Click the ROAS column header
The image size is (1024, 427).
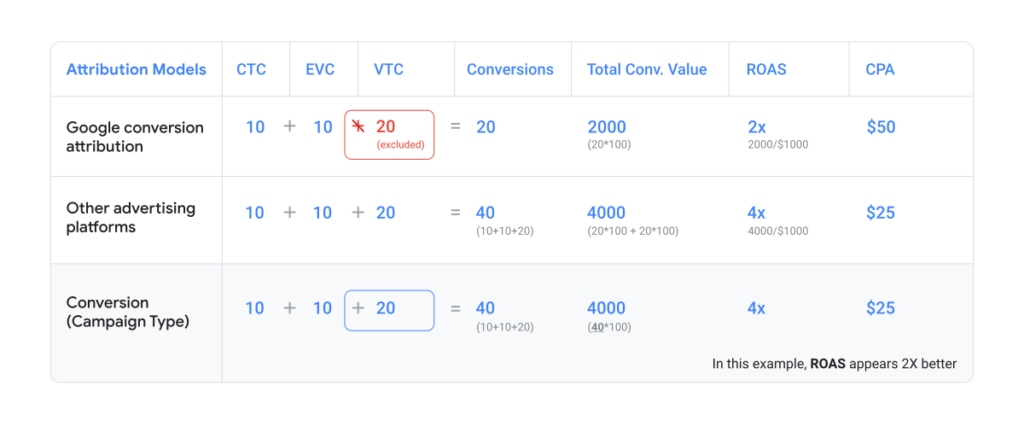click(766, 70)
